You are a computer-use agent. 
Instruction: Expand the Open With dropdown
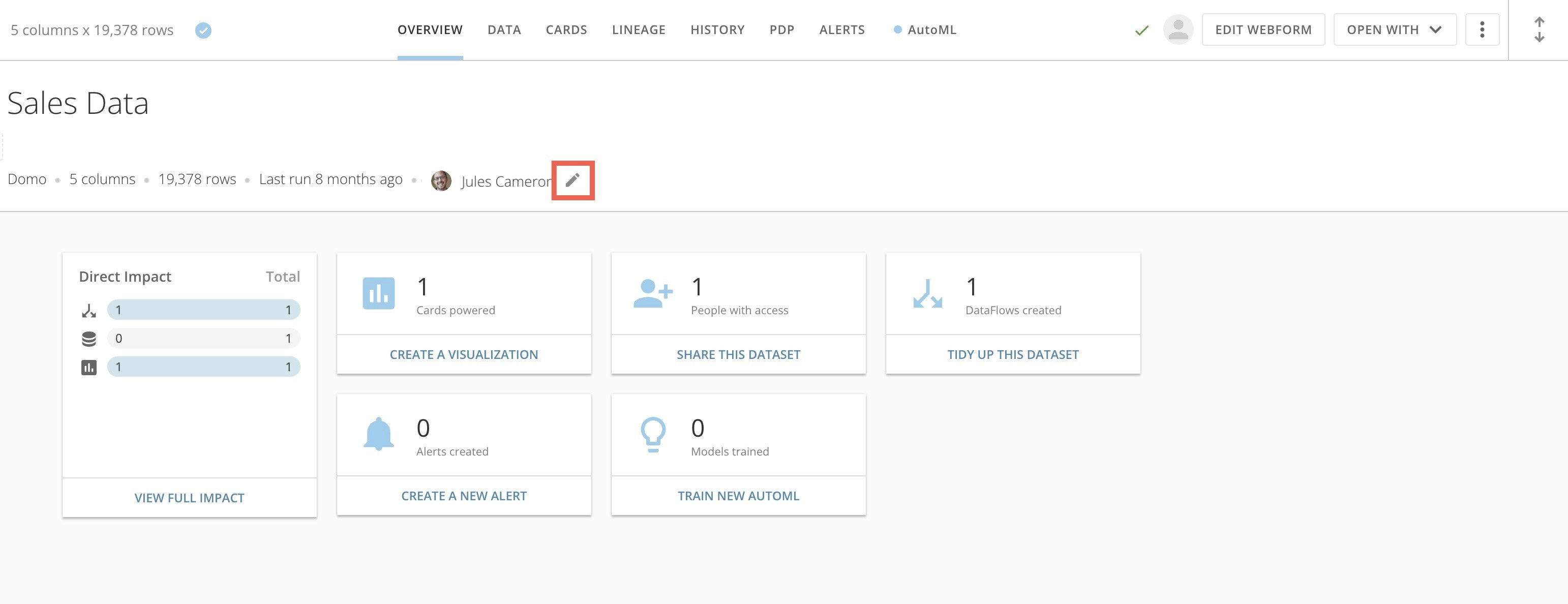[1394, 29]
